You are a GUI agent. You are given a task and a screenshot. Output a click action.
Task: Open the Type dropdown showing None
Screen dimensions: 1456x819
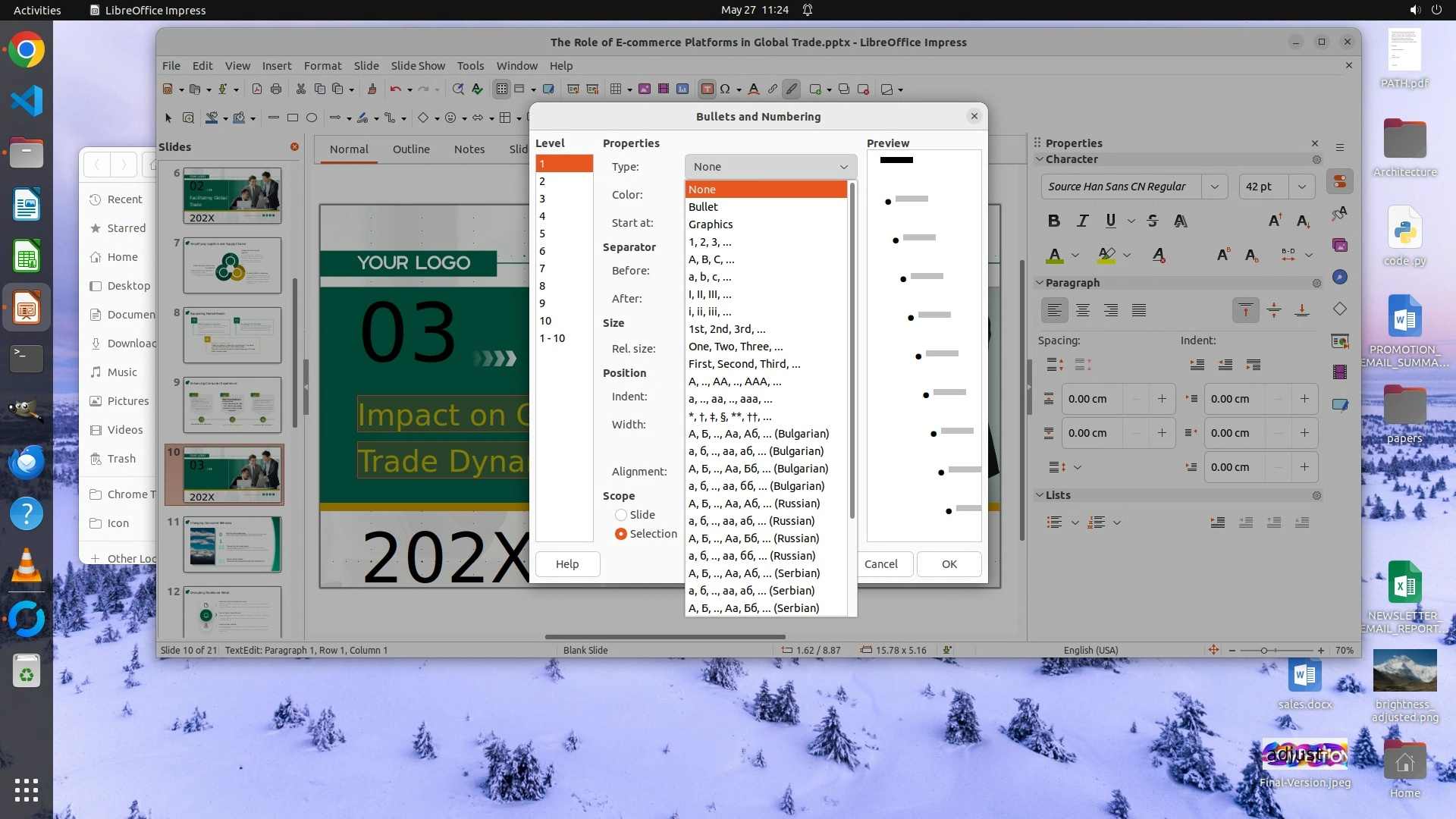(x=770, y=167)
